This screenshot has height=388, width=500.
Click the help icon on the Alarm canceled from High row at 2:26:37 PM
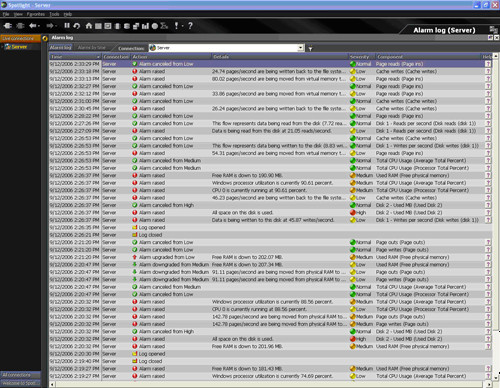(x=488, y=205)
